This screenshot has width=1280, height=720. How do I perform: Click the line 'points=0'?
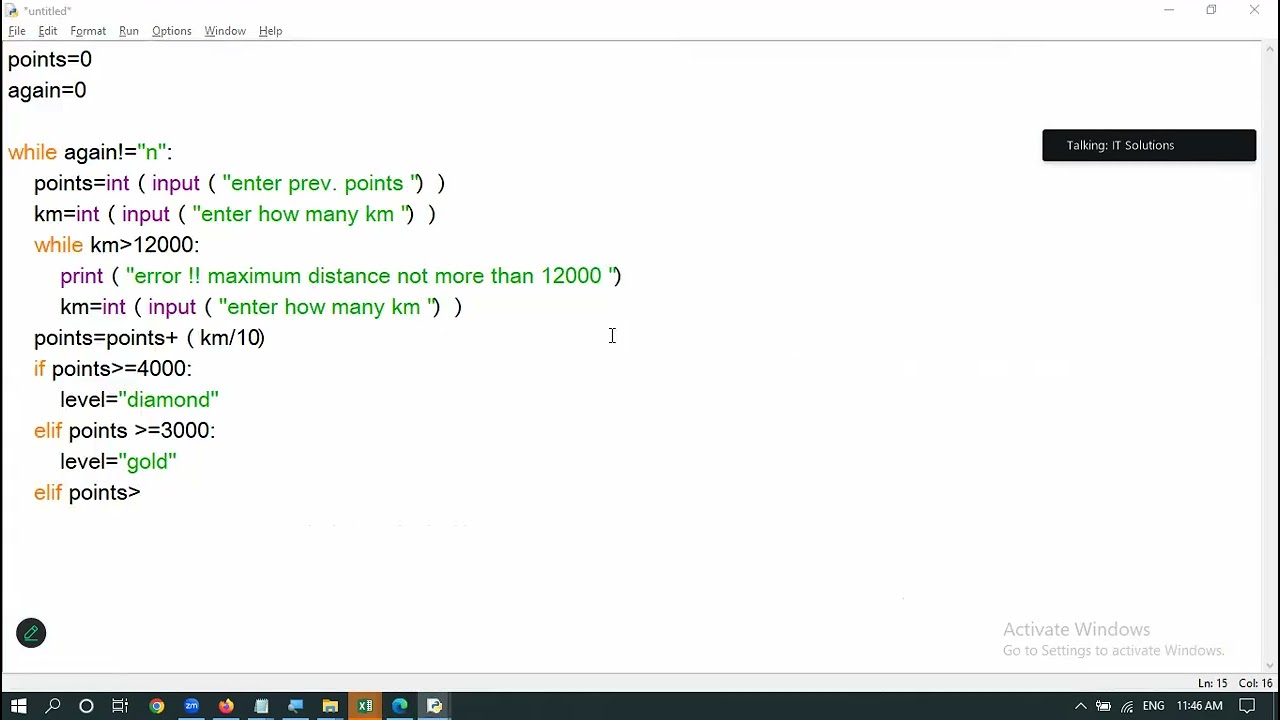[x=50, y=60]
